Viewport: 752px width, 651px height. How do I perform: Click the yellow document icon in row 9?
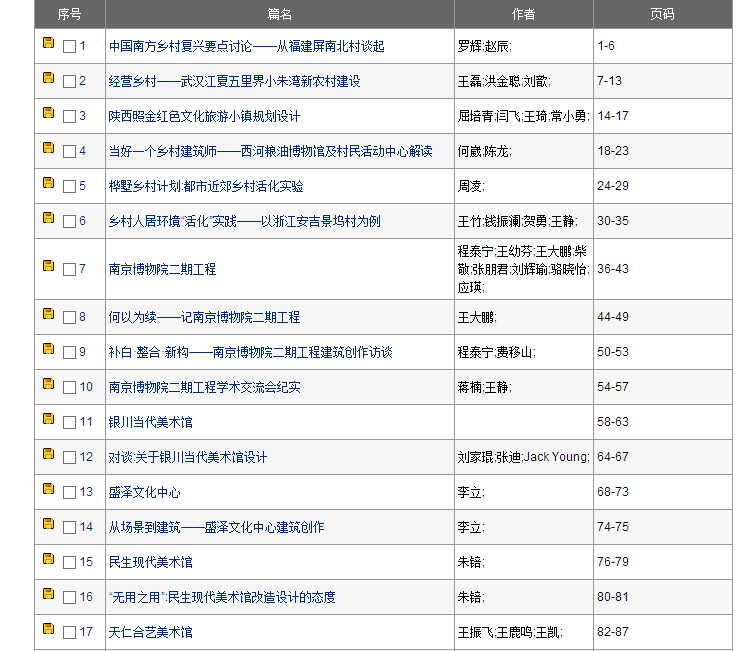(x=48, y=349)
